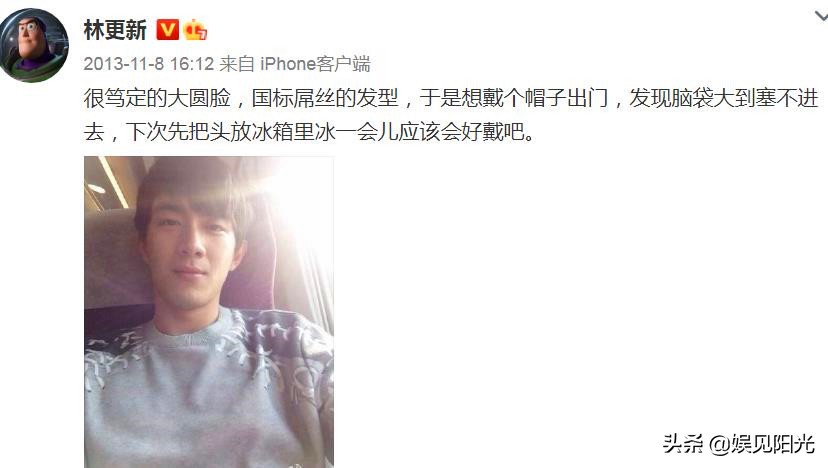Click the phrase 于是想戴个帽子出门
The width and height of the screenshot is (828, 468).
click(x=514, y=98)
